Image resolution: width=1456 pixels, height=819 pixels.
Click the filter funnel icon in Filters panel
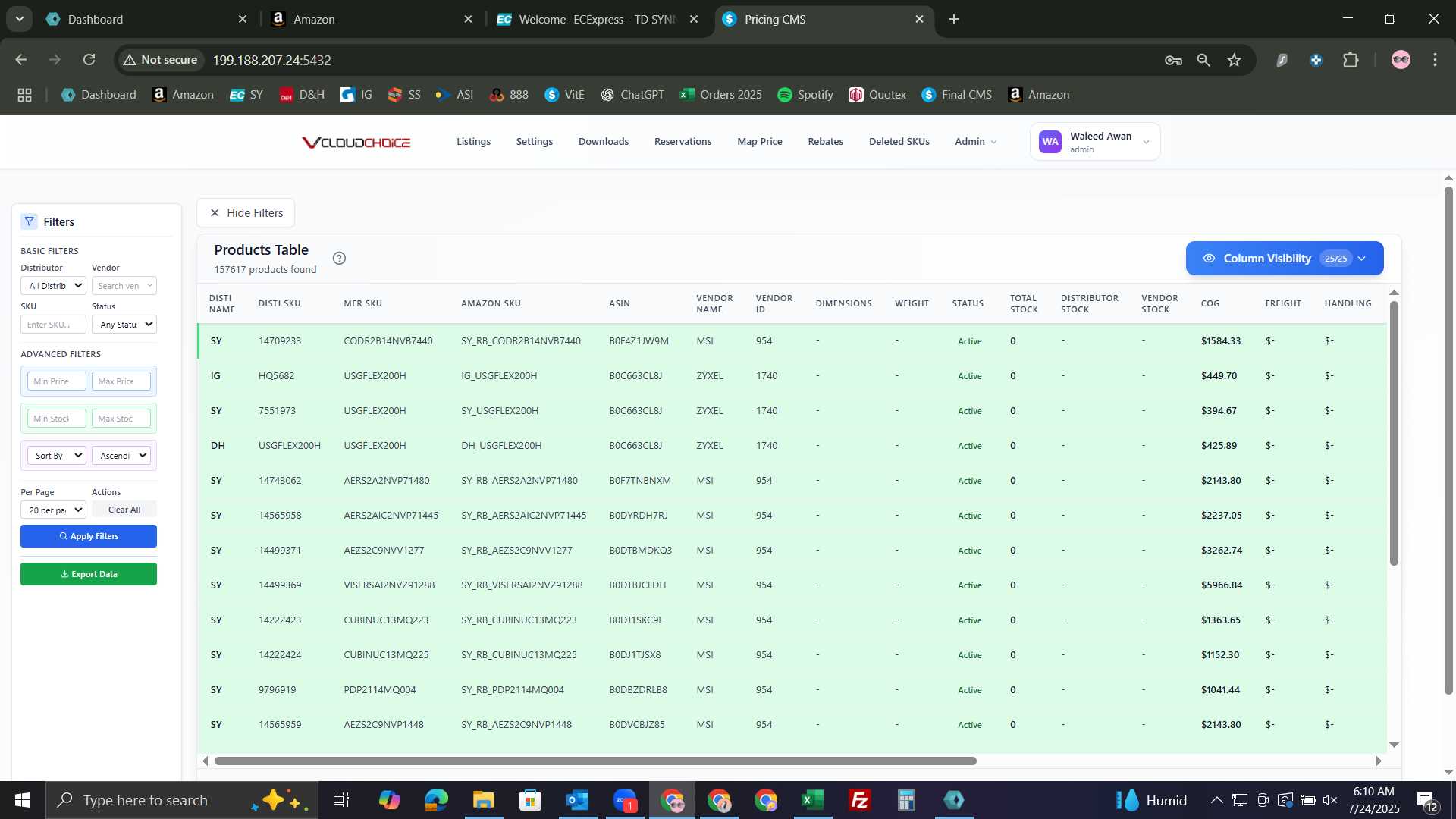pos(29,221)
